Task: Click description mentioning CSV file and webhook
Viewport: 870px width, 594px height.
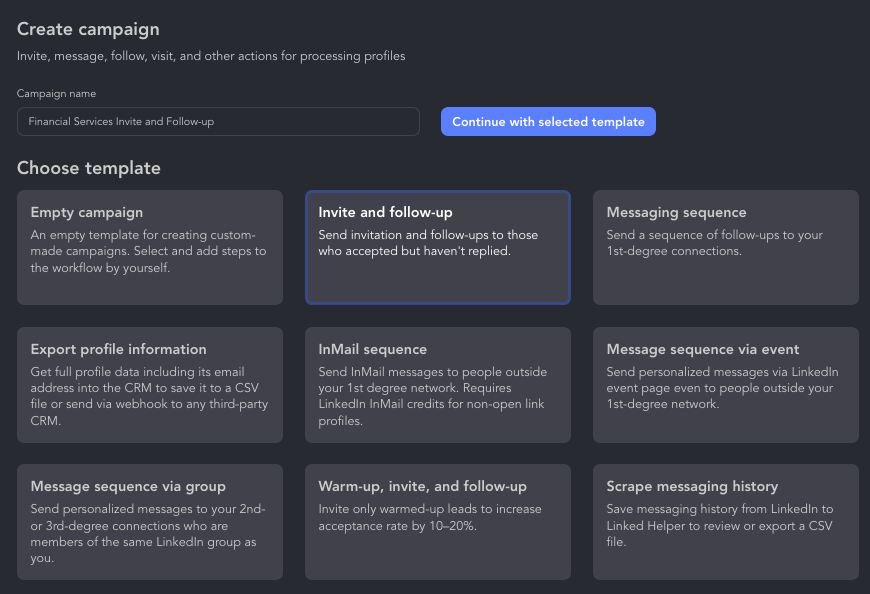Action: point(149,396)
